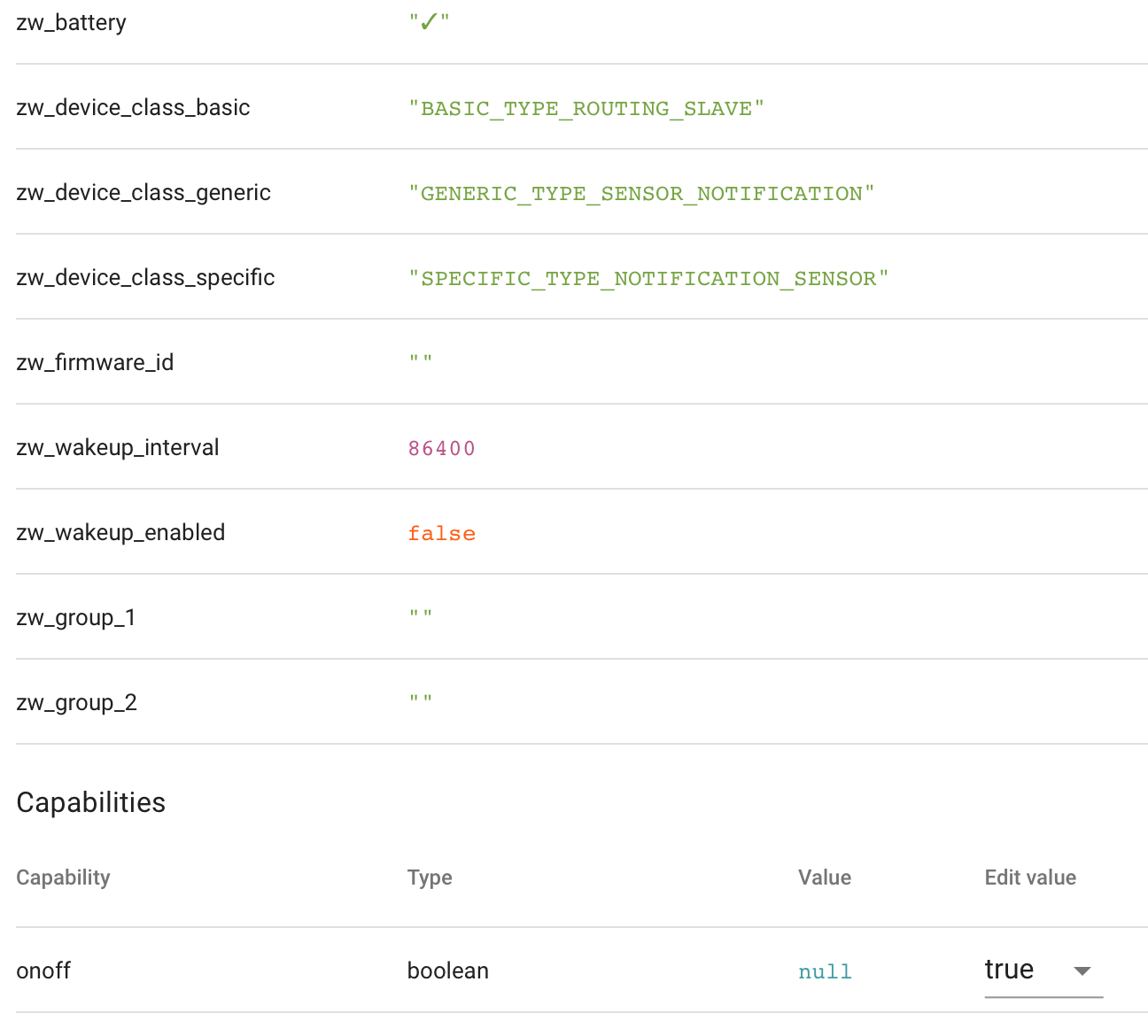
Task: Select the zw_group_1 label
Action: tap(76, 618)
